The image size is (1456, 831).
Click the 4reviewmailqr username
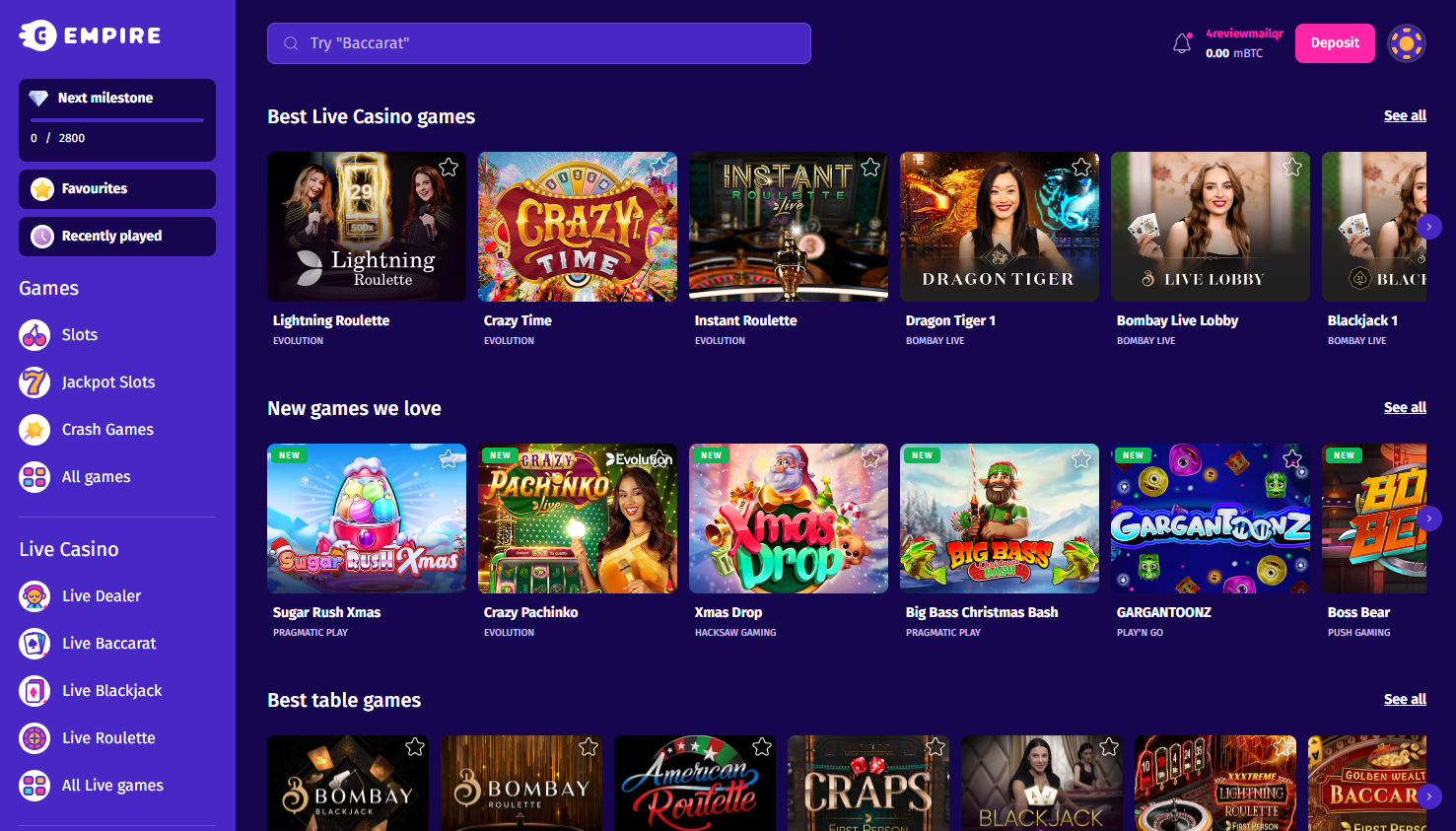[x=1244, y=34]
